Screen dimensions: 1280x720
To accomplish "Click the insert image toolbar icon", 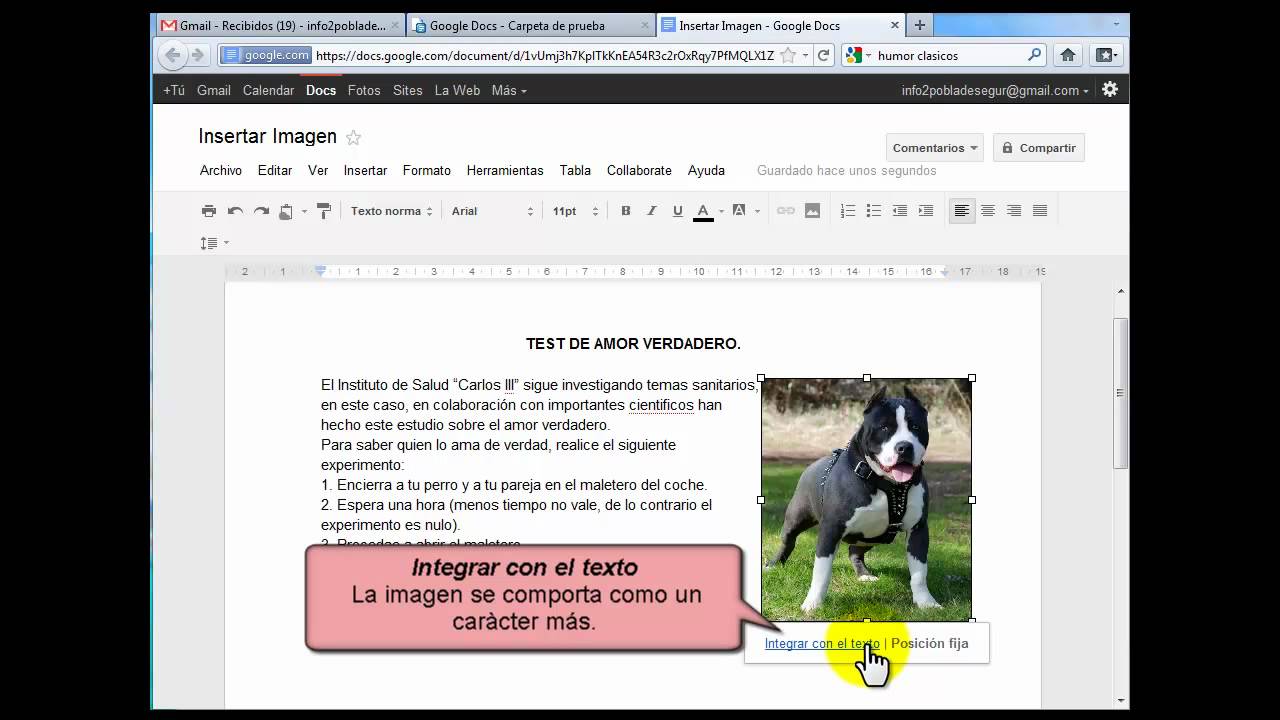I will coord(812,211).
